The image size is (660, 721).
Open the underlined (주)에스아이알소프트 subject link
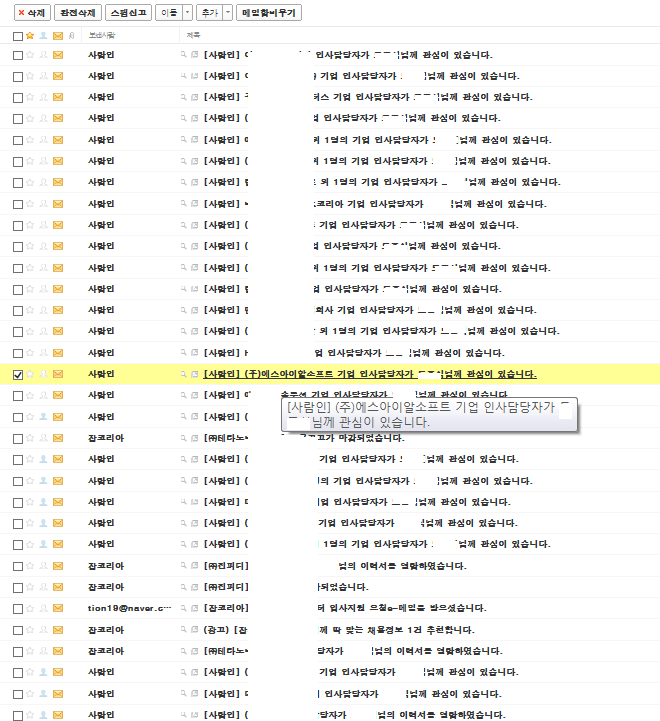(370, 374)
